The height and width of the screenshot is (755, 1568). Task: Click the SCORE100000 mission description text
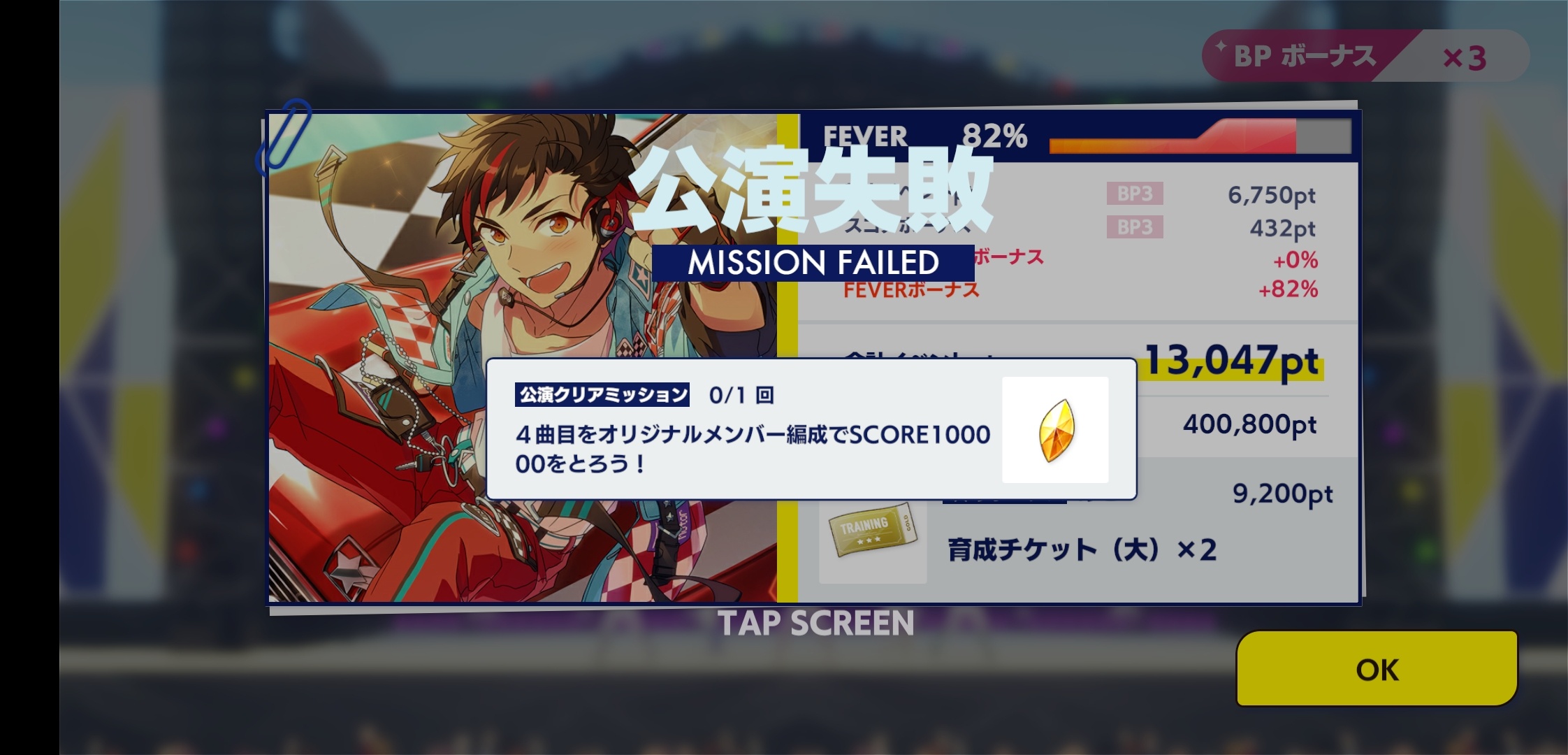753,449
